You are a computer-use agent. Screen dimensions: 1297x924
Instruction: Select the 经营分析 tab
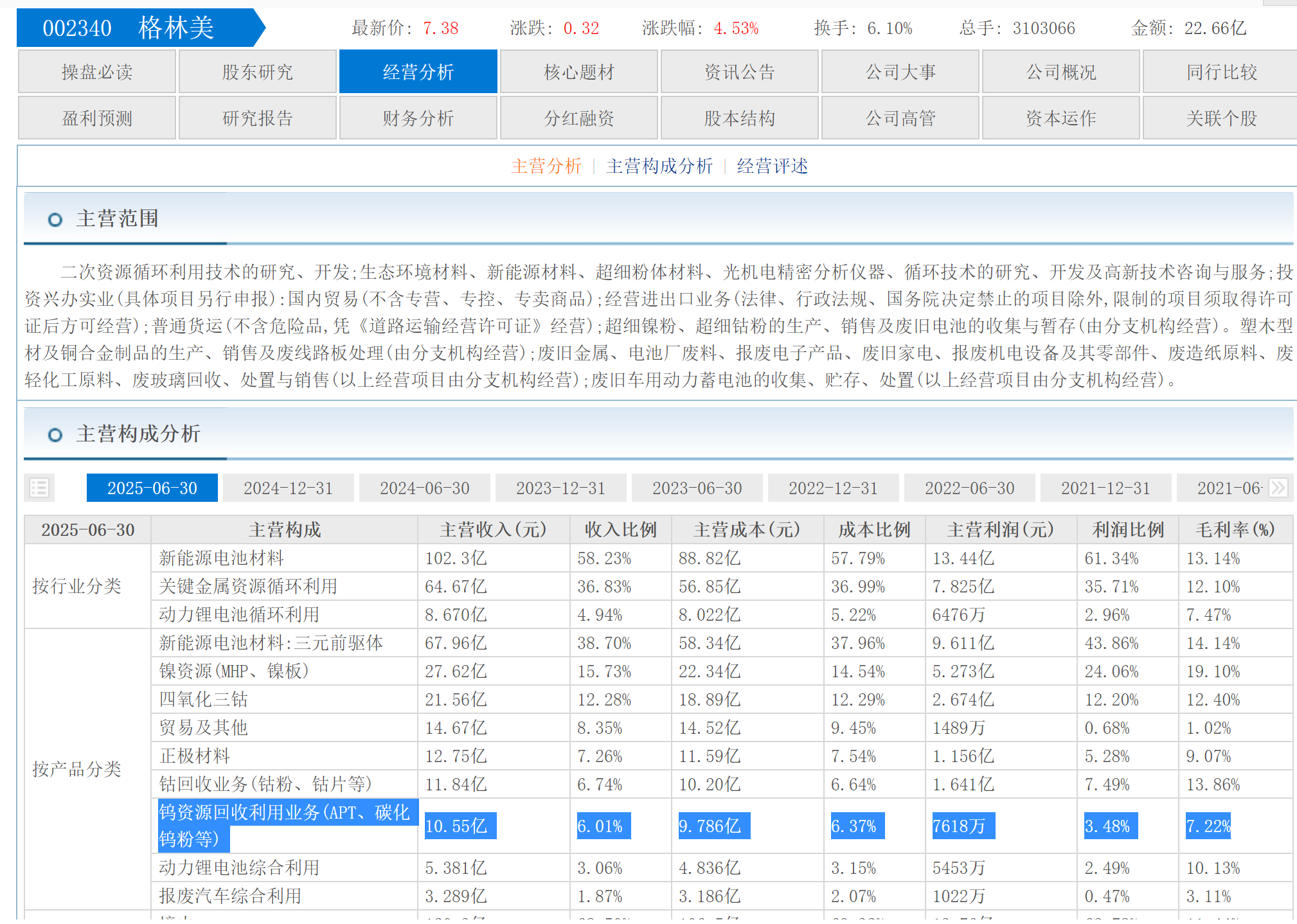point(418,72)
